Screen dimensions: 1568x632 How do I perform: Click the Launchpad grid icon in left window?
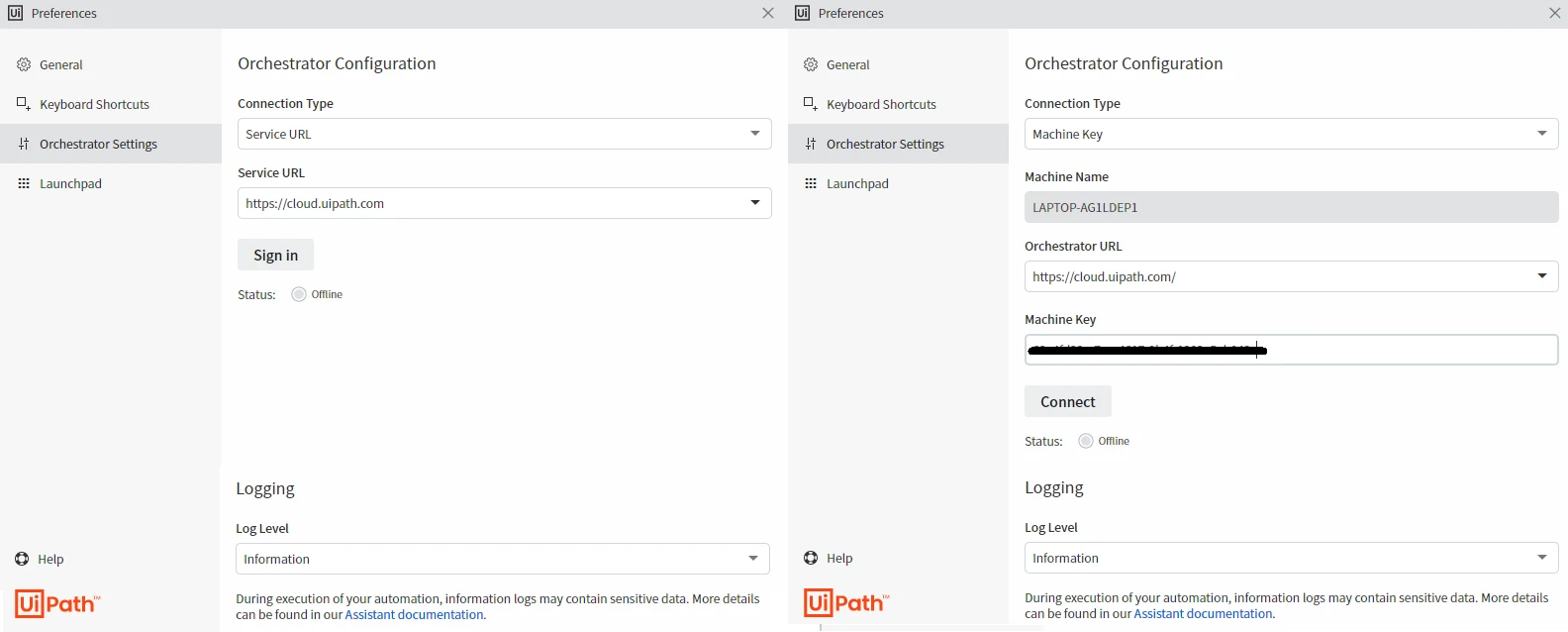(24, 183)
